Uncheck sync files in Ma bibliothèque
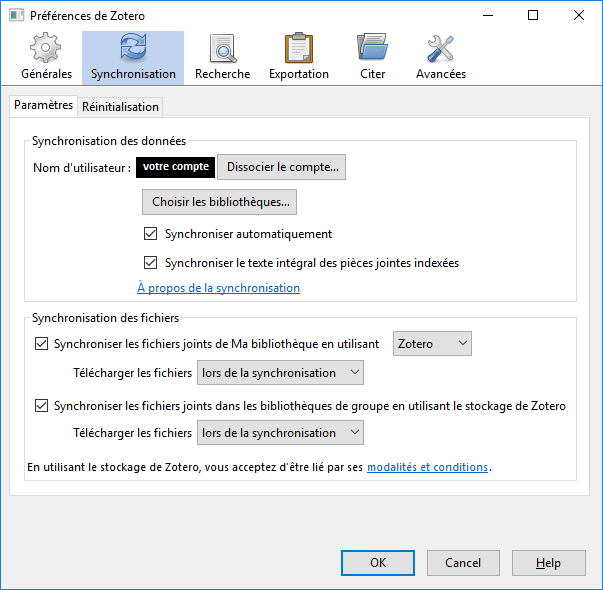The image size is (603, 590). [x=41, y=344]
